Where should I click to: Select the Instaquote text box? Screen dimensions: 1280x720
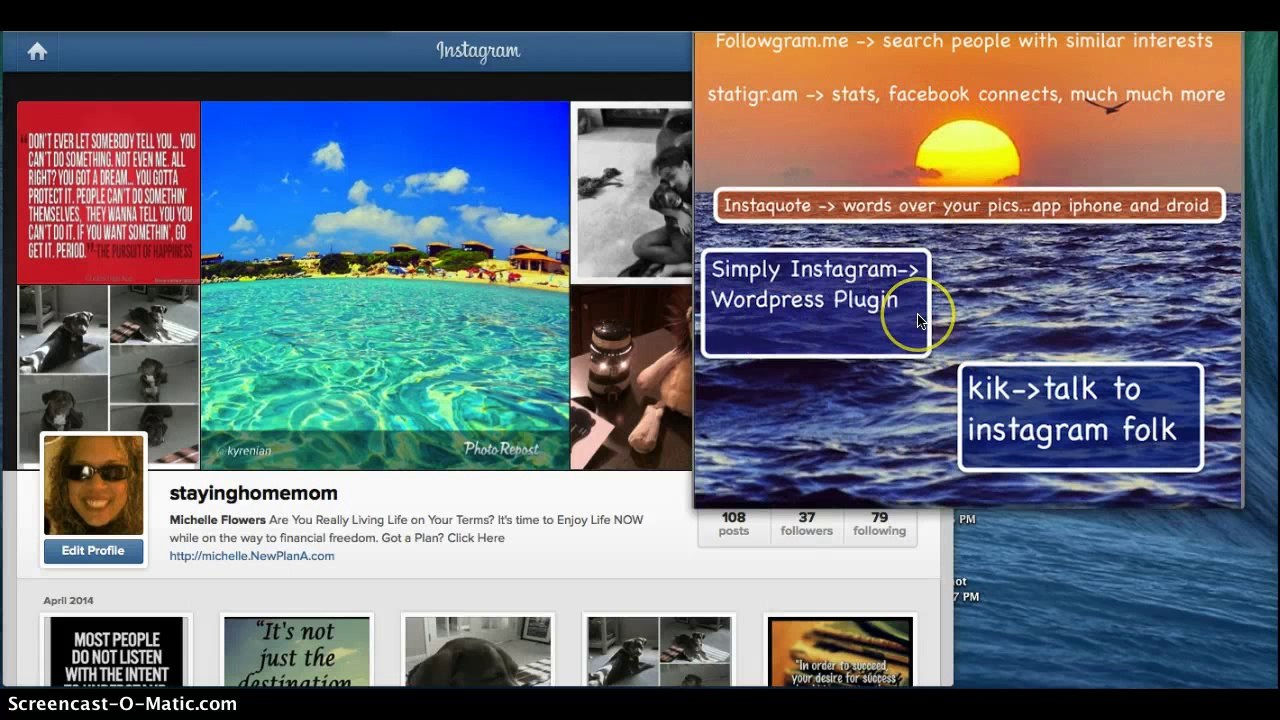(969, 206)
